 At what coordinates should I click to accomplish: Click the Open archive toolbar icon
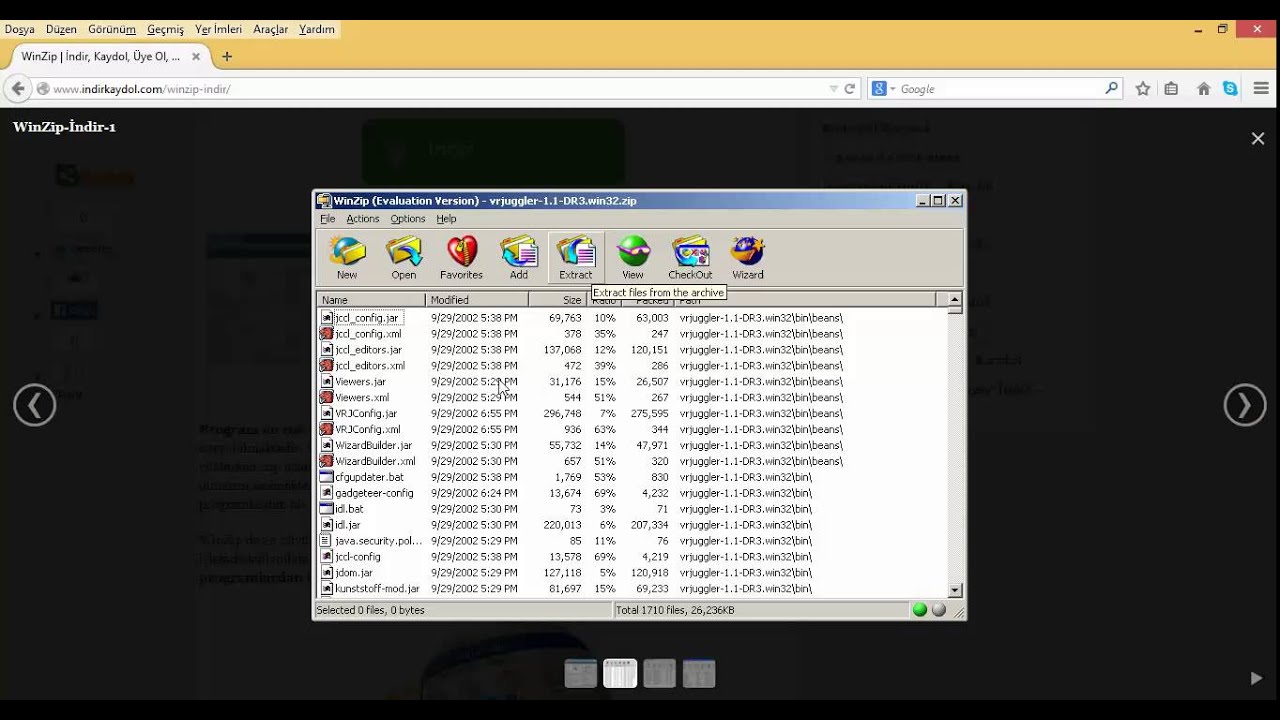(404, 257)
